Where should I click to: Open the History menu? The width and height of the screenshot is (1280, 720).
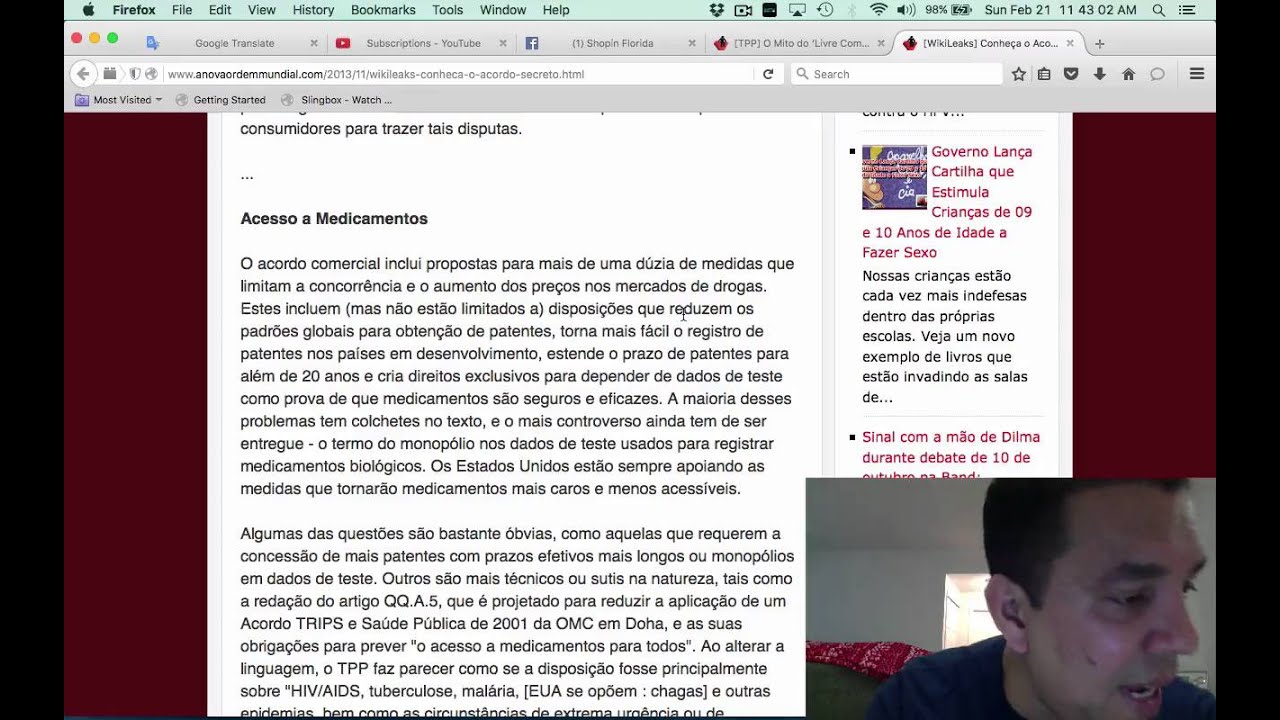[x=313, y=10]
